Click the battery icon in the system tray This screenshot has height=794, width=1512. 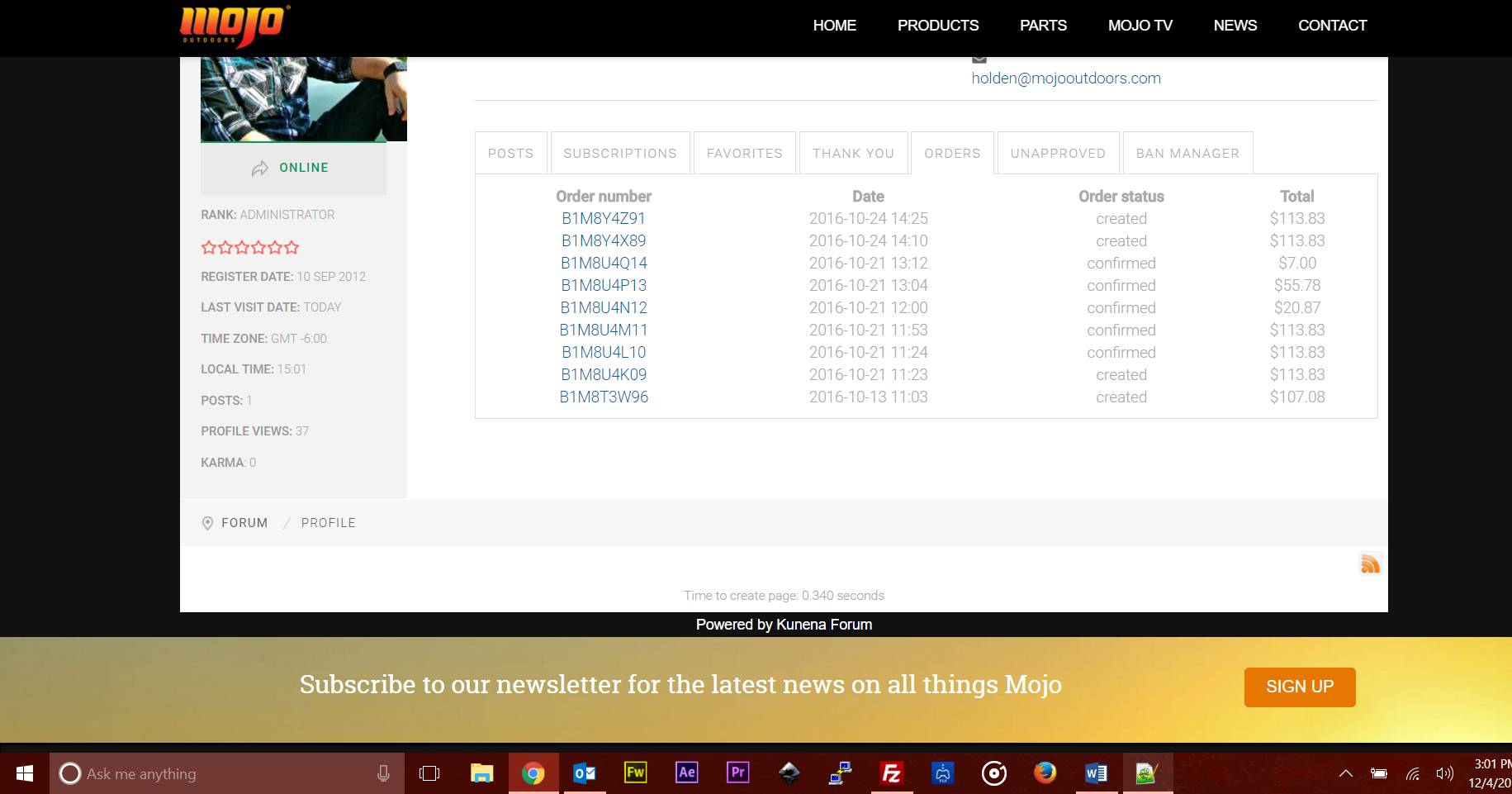[1379, 773]
